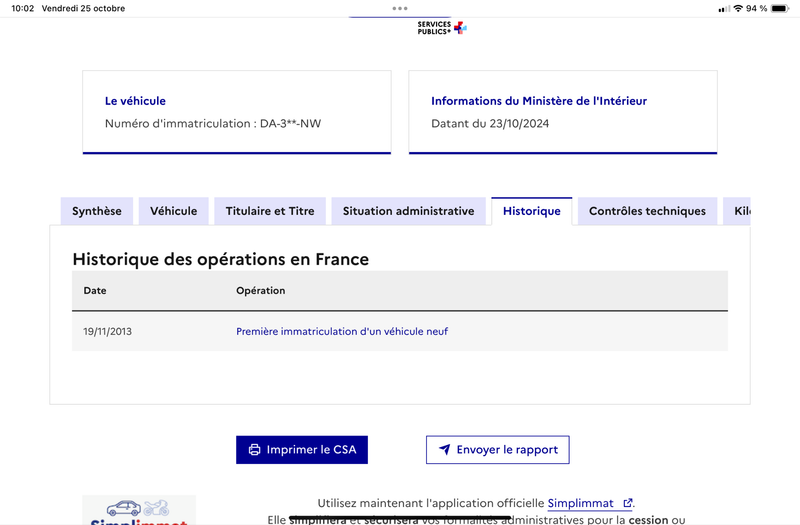
Task: Select the Historique tab
Action: [532, 211]
